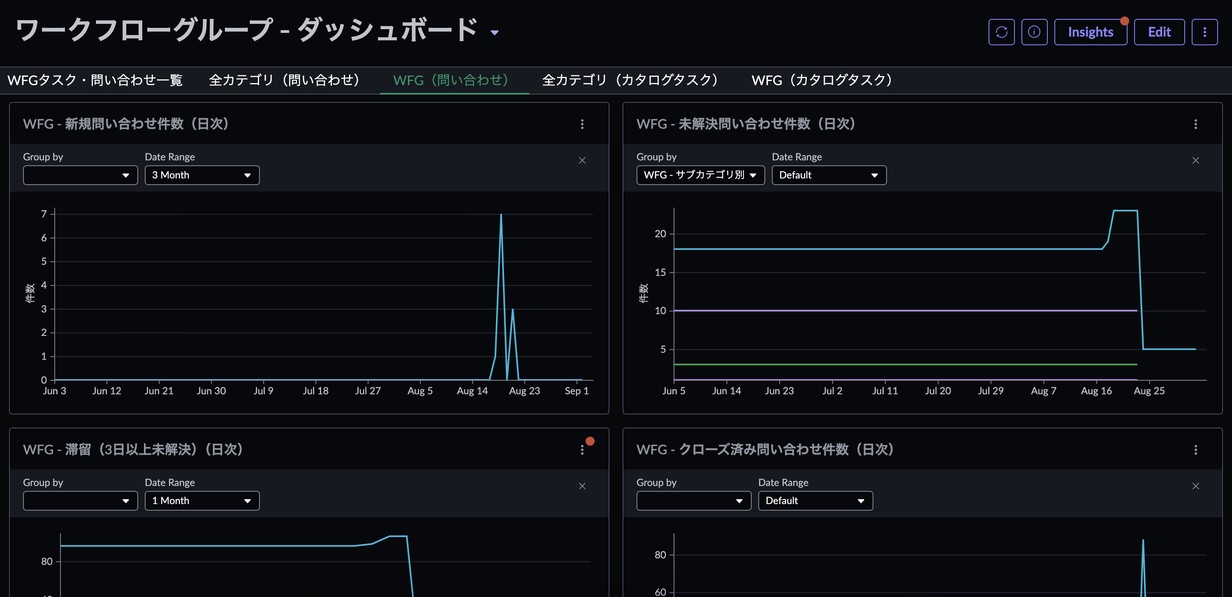Image resolution: width=1232 pixels, height=597 pixels.
Task: Select the WFG（問い合わせ）tab
Action: click(x=454, y=80)
